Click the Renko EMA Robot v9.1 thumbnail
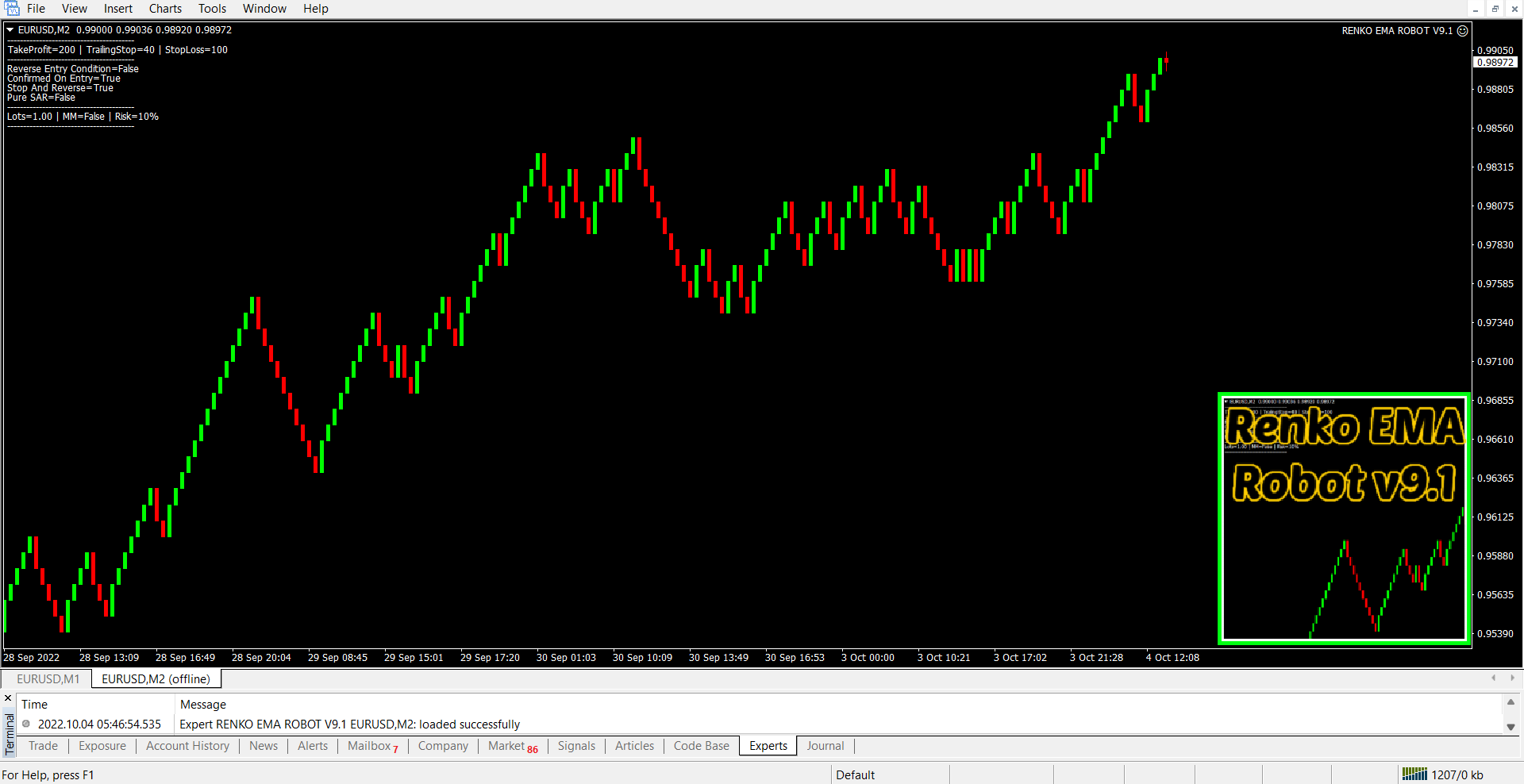The width and height of the screenshot is (1524, 784). click(x=1344, y=518)
